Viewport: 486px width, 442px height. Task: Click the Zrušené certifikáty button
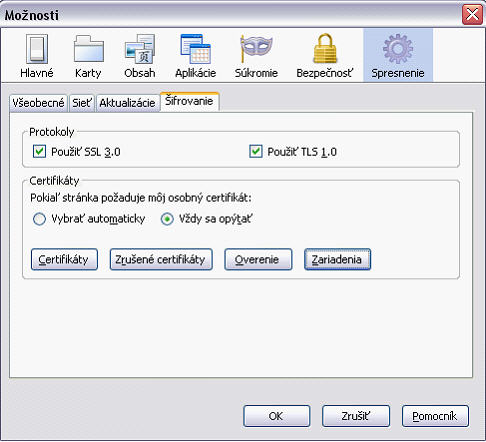click(x=161, y=259)
